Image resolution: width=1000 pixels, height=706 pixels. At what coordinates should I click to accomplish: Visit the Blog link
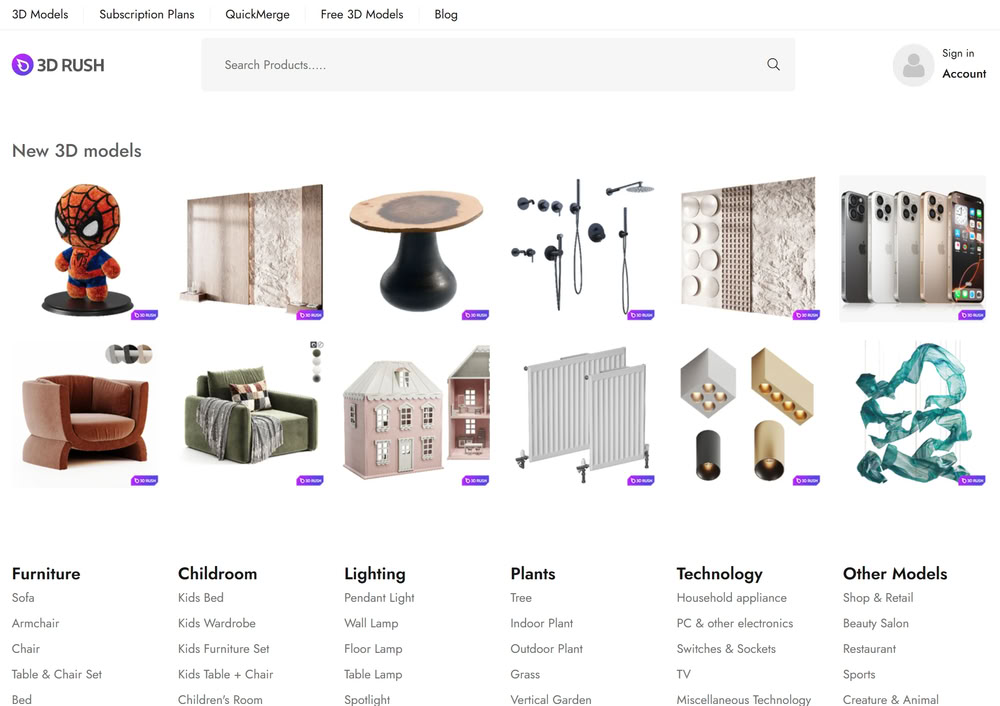tap(446, 14)
